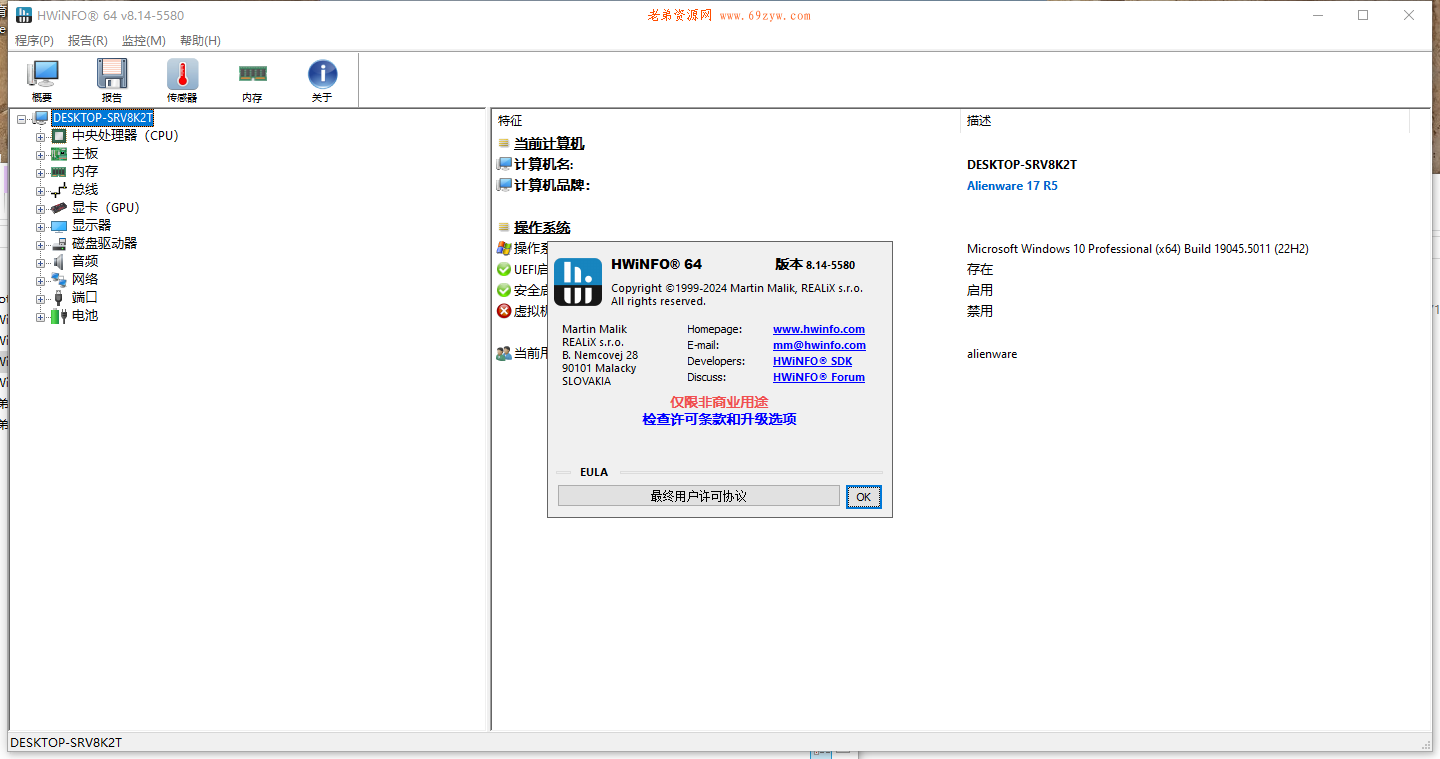Viewport: 1440px width, 759px height.
Task: Open the HWiNFO SDK link
Action: pos(812,361)
